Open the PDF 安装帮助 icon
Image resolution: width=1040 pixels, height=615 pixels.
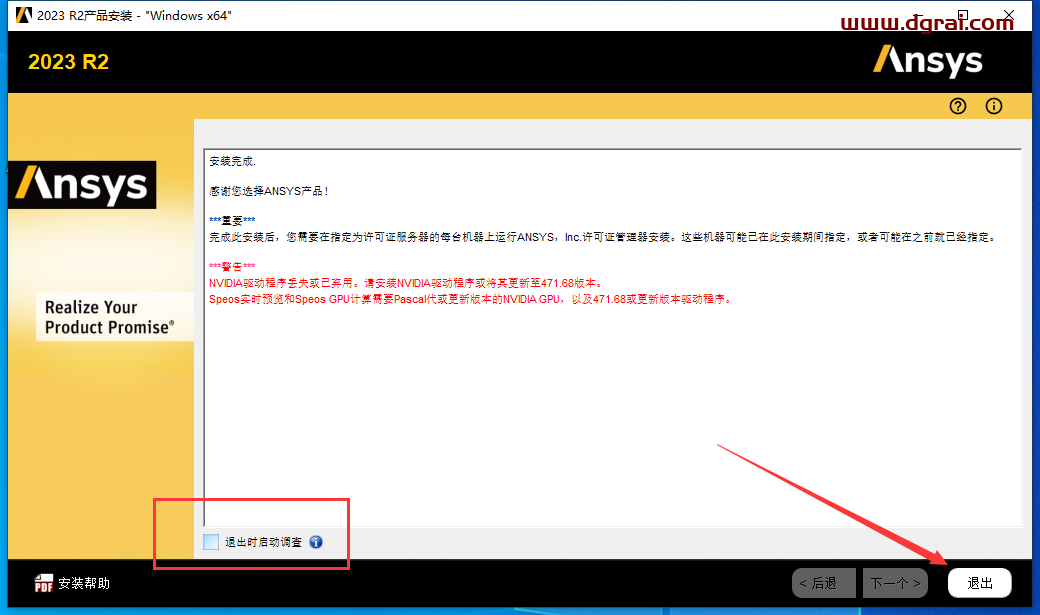tap(43, 583)
